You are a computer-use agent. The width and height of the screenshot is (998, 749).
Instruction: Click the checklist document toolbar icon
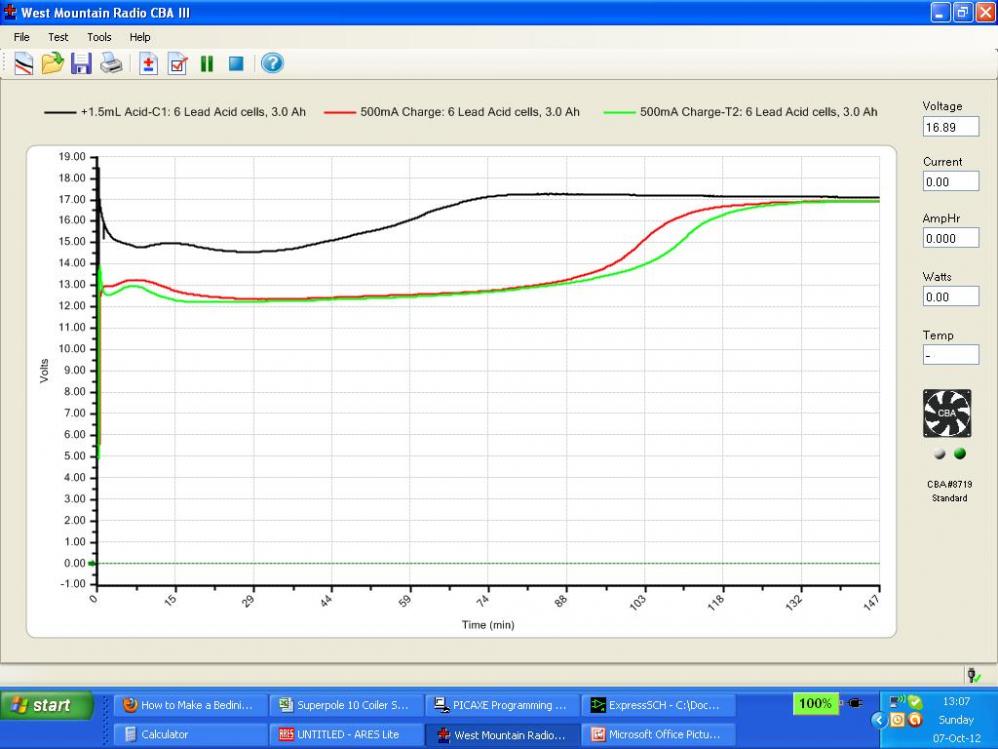pyautogui.click(x=178, y=64)
